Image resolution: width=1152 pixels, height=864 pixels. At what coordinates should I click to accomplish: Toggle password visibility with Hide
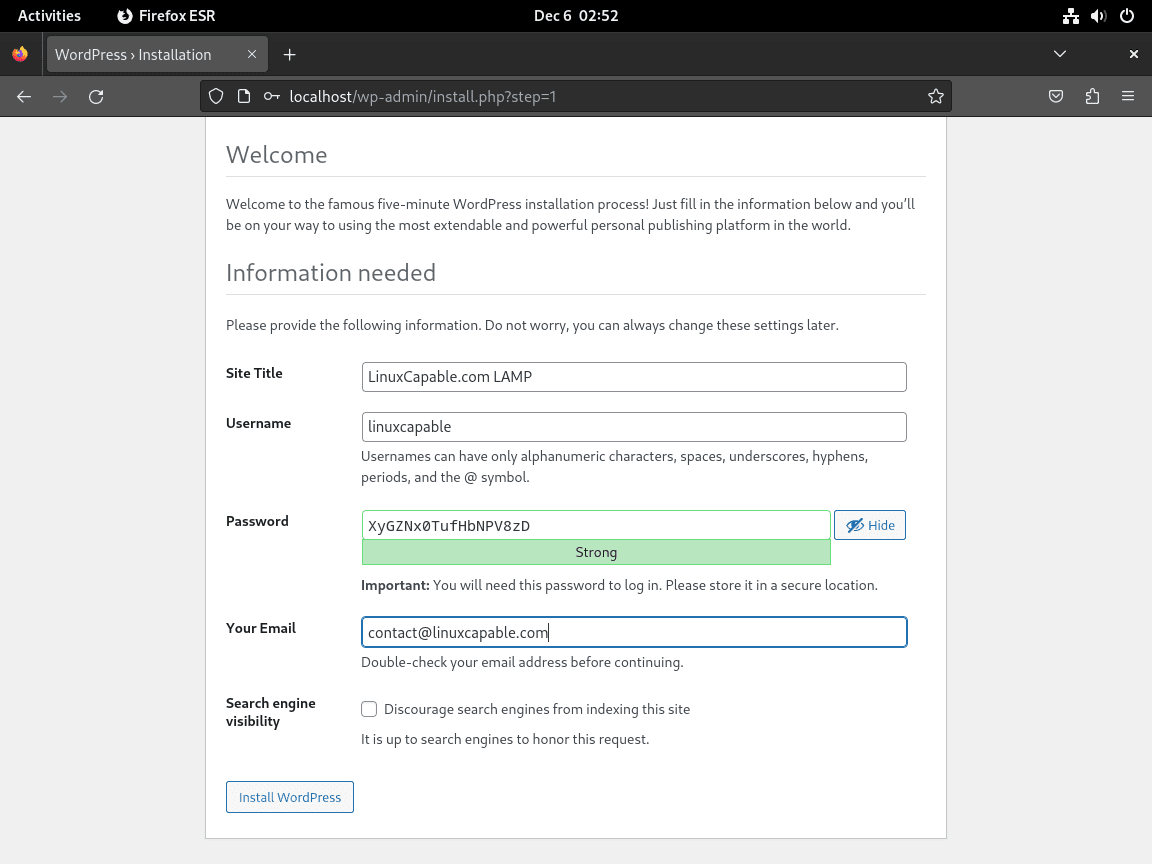tap(869, 524)
